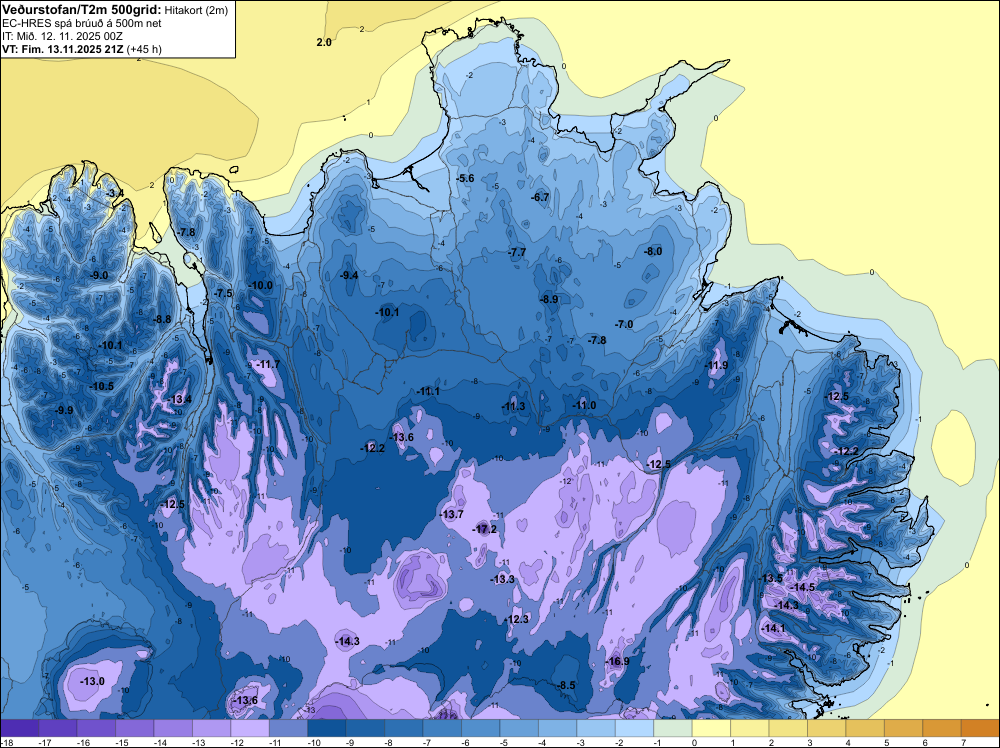The height and width of the screenshot is (748, 1000).
Task: Click the valid time 'VT: Fim. 13.11.2025 21Z'
Action: tap(63, 49)
